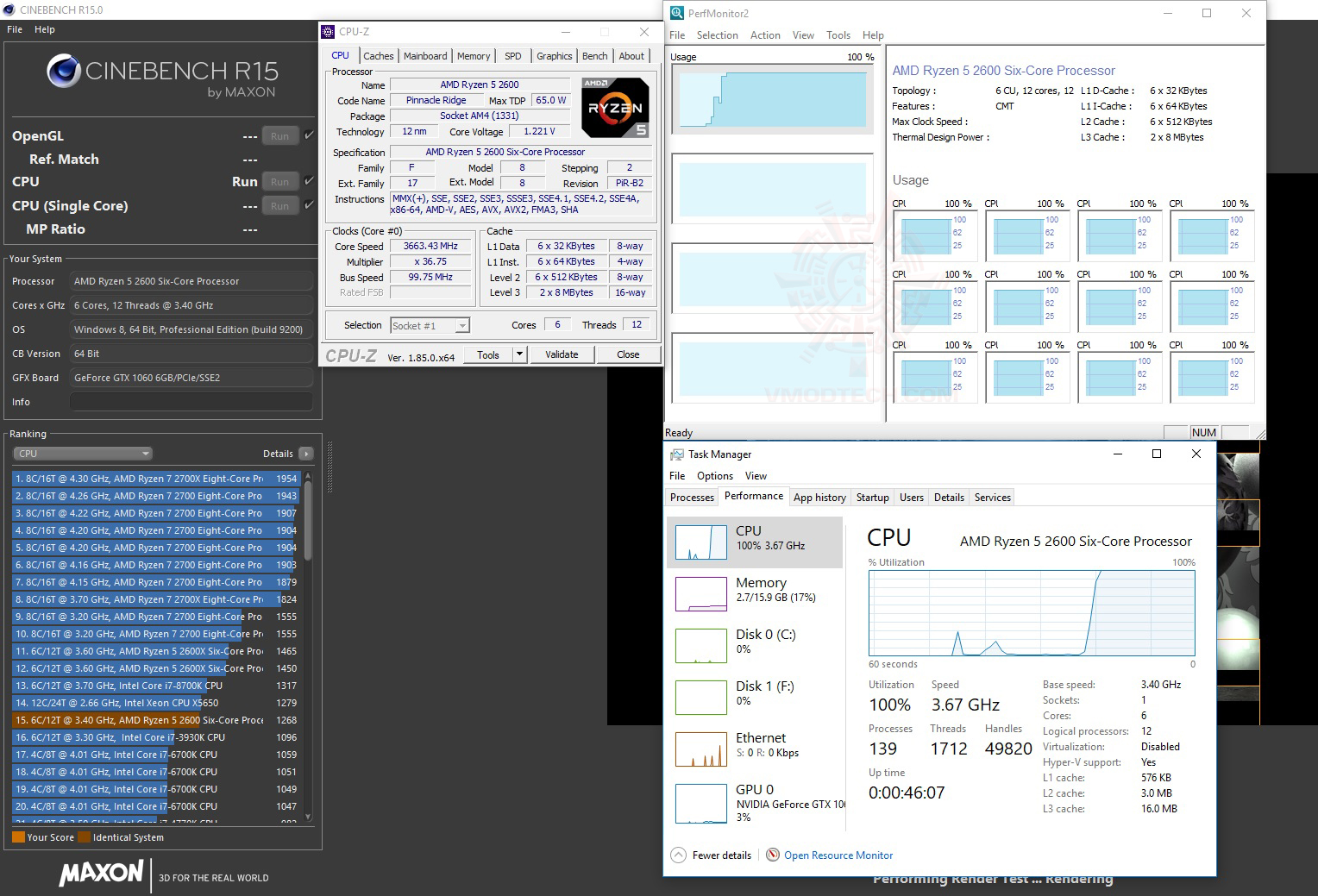Click the Code Name value Pinnacle Ridge
1318x896 pixels.
[x=436, y=100]
